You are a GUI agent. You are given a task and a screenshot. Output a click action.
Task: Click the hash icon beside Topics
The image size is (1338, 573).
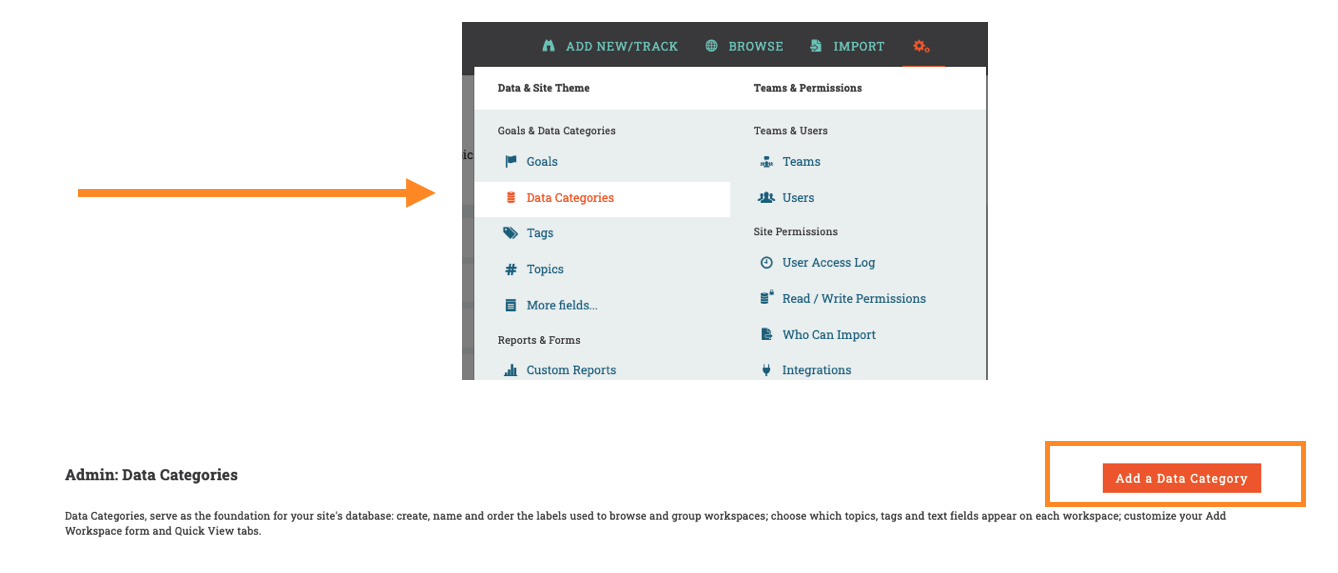(511, 269)
